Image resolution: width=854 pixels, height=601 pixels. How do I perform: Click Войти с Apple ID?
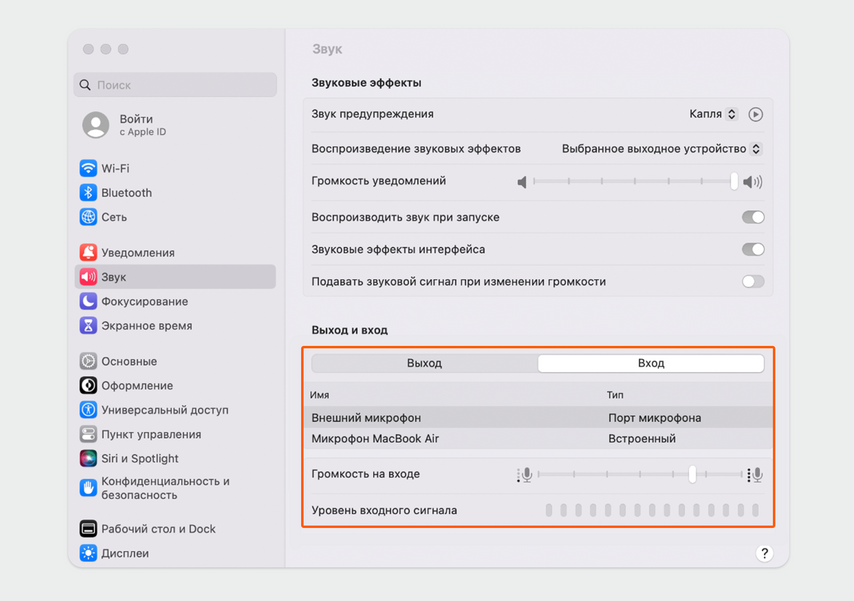click(x=135, y=125)
